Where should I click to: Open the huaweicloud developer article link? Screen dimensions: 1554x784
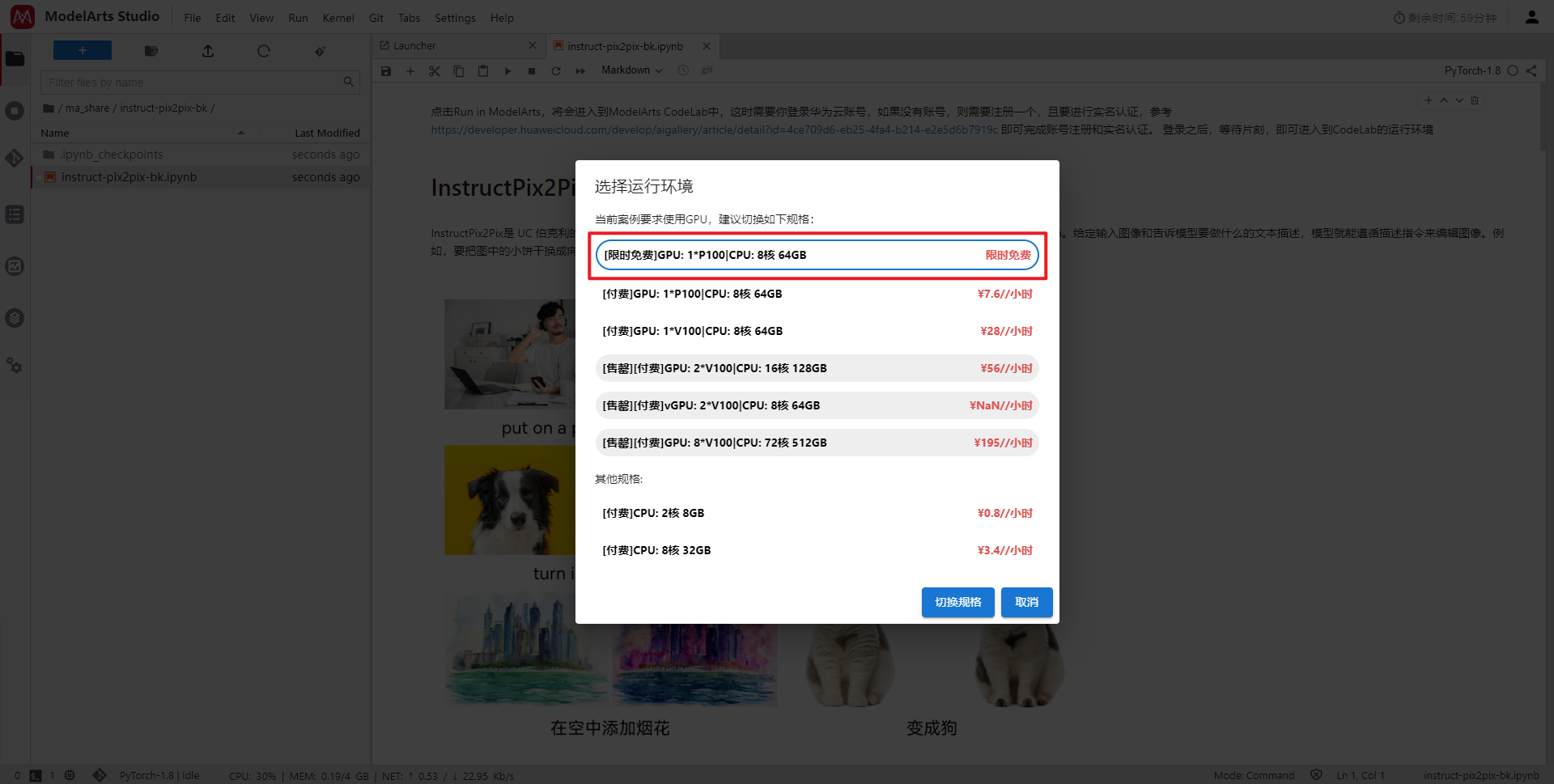pyautogui.click(x=714, y=129)
